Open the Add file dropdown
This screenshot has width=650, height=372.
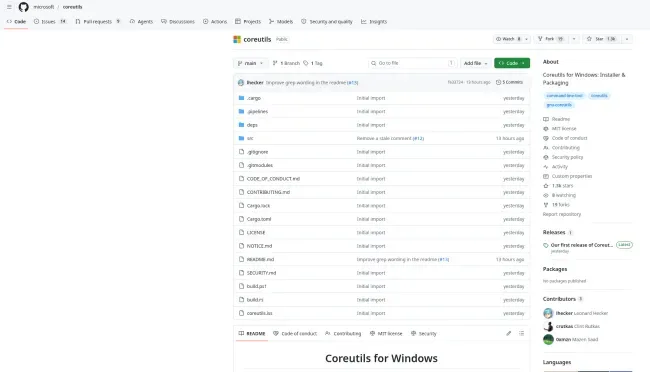pos(475,63)
